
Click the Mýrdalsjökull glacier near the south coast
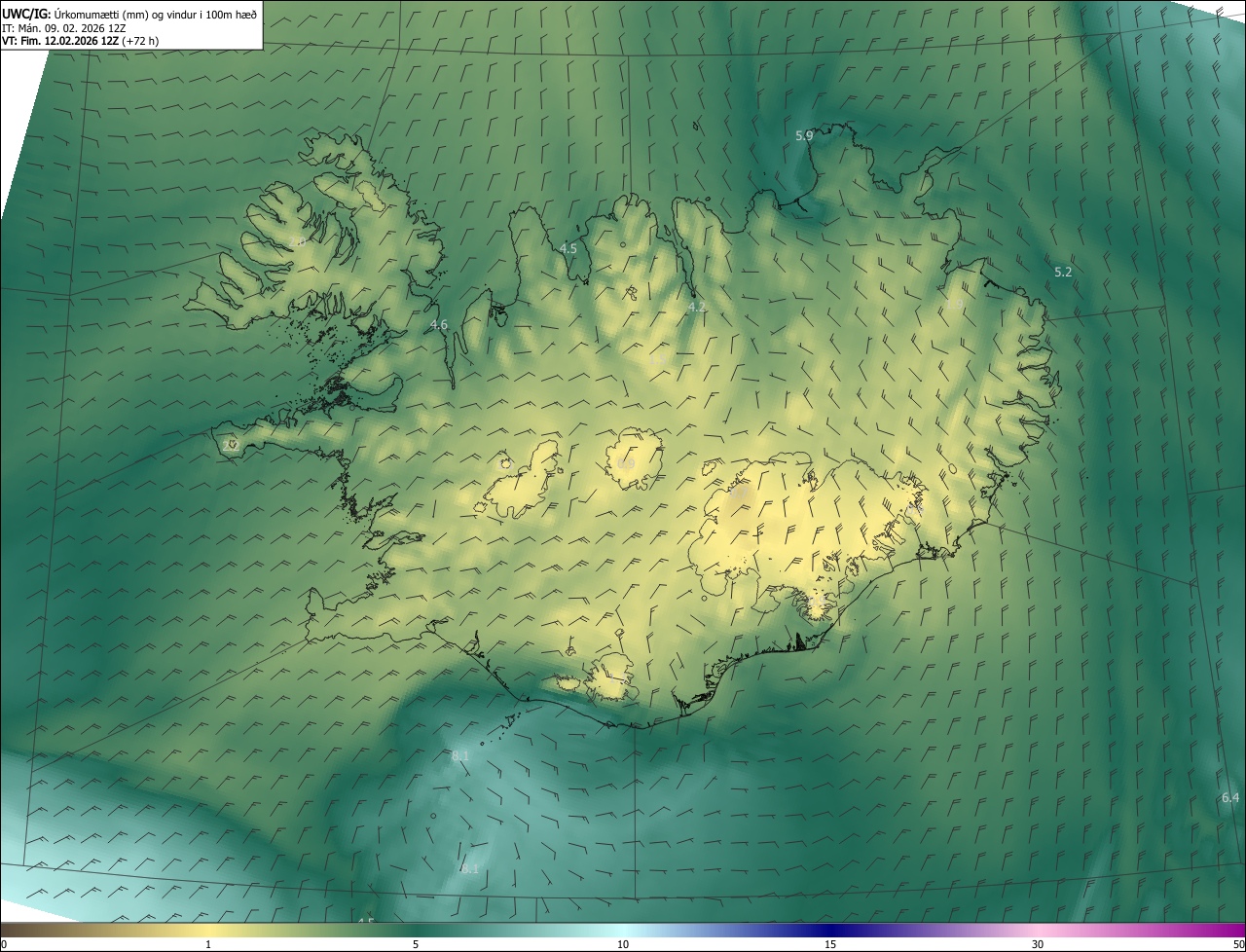(612, 678)
